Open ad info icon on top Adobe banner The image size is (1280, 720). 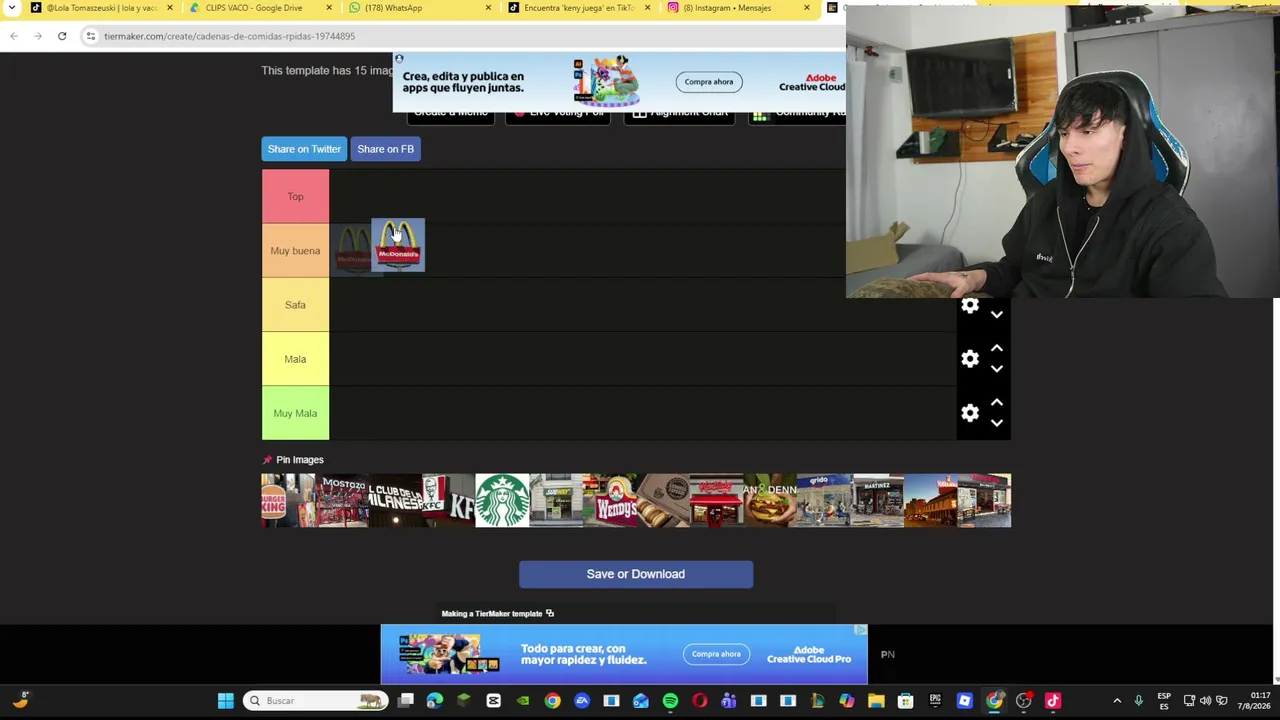click(399, 59)
